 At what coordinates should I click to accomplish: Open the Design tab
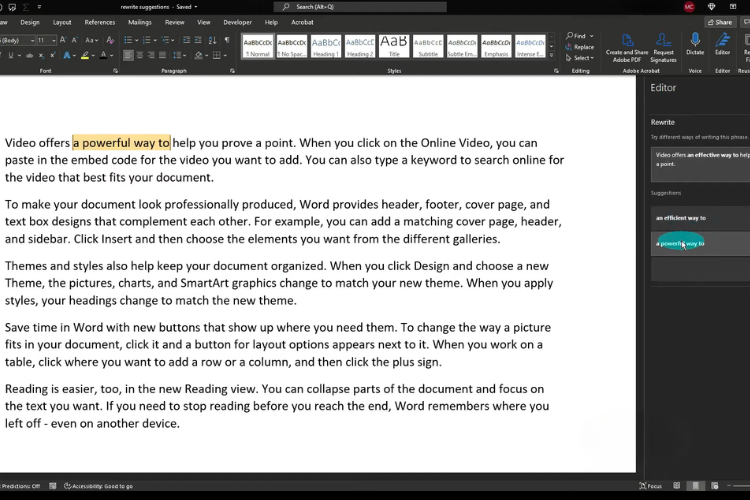[x=30, y=22]
